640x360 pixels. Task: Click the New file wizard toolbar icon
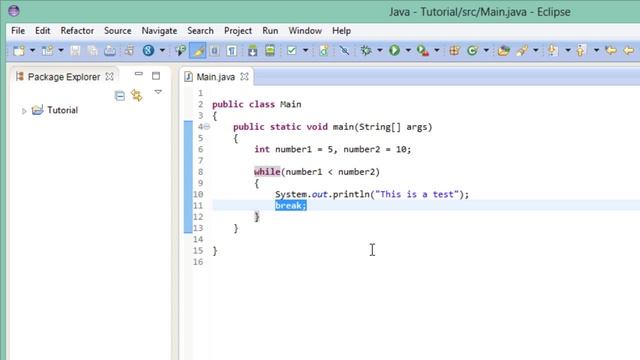coord(19,51)
